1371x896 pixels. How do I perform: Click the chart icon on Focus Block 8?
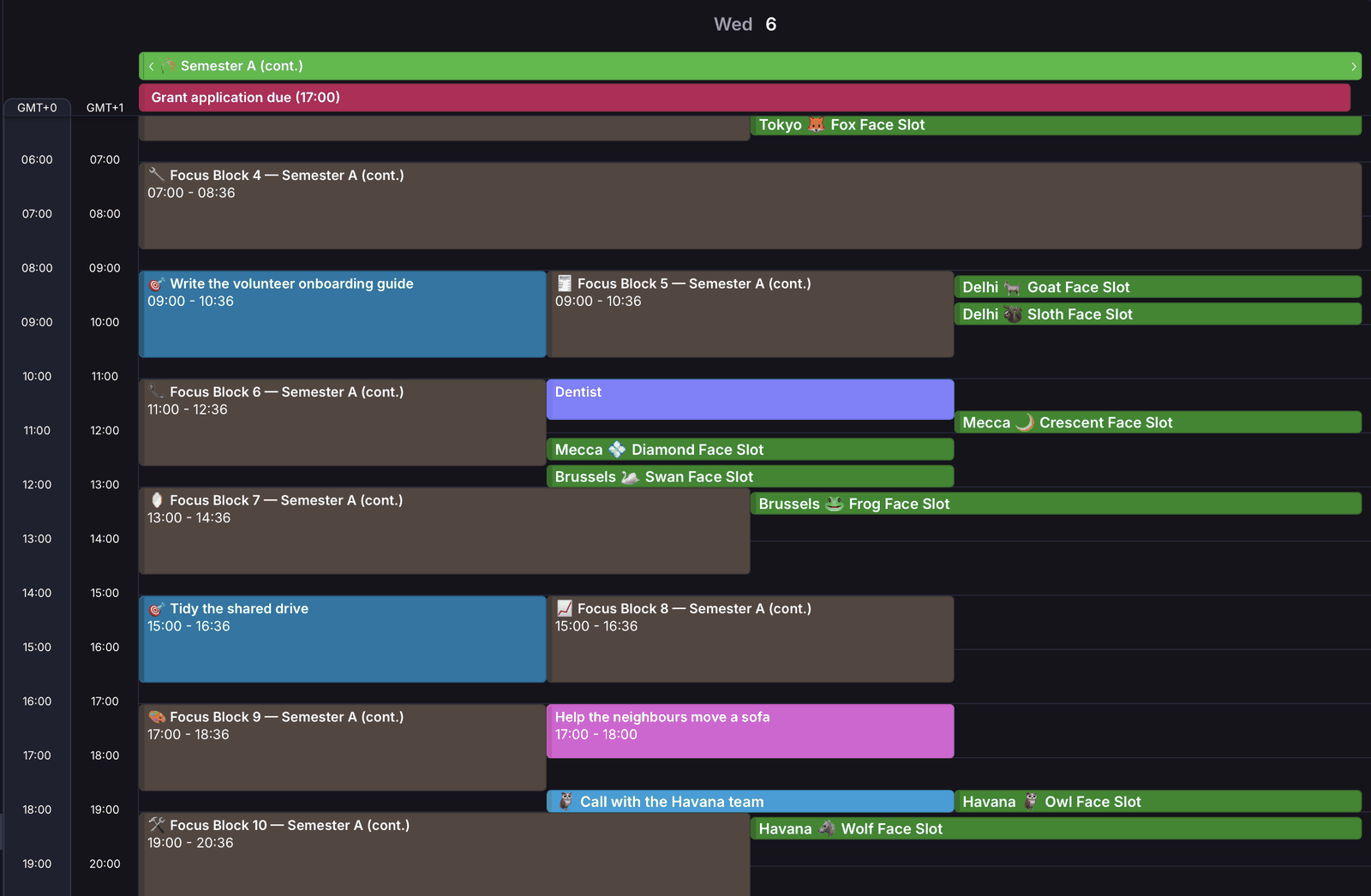[564, 609]
